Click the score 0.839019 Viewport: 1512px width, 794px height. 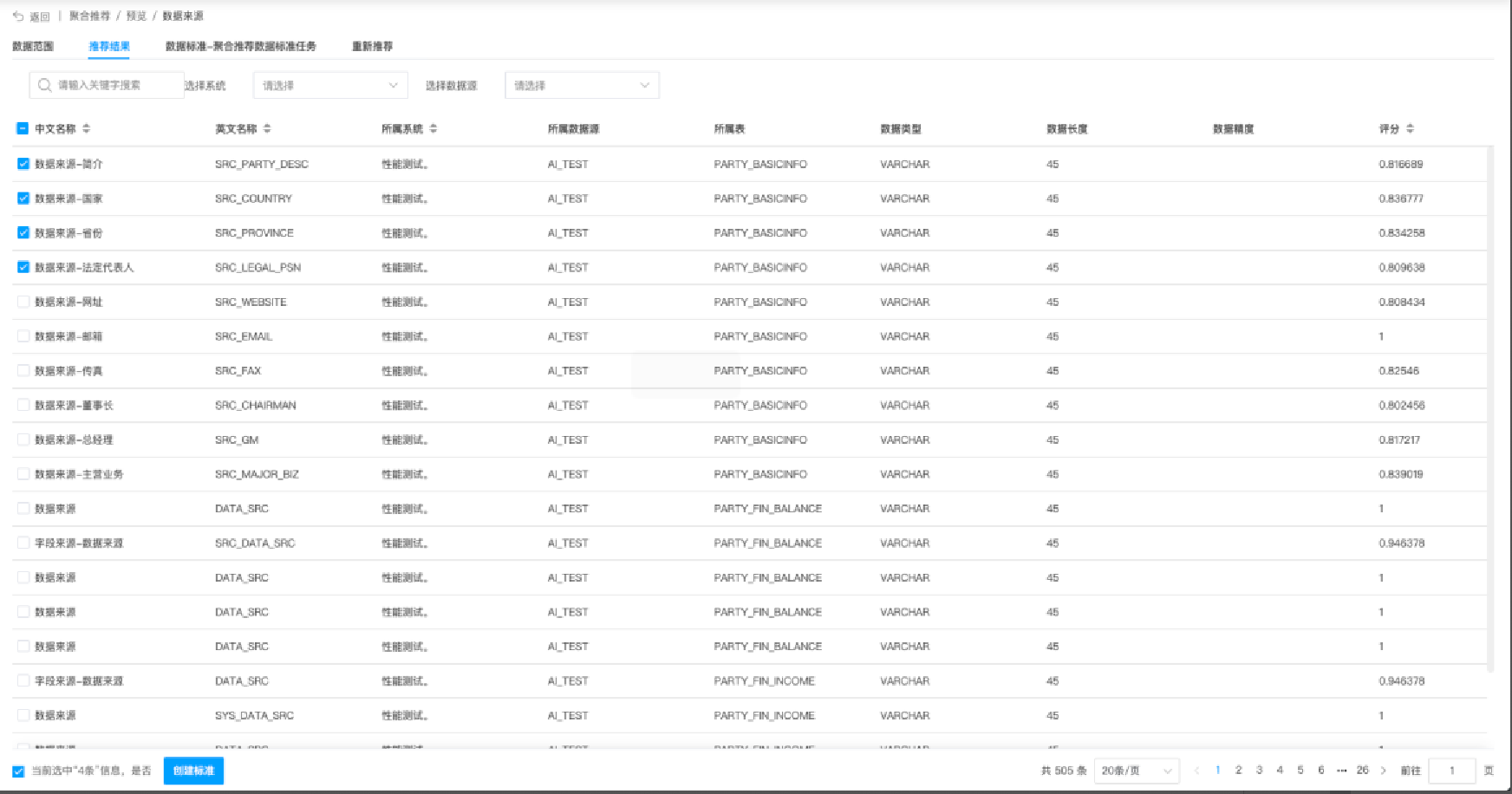click(1401, 474)
